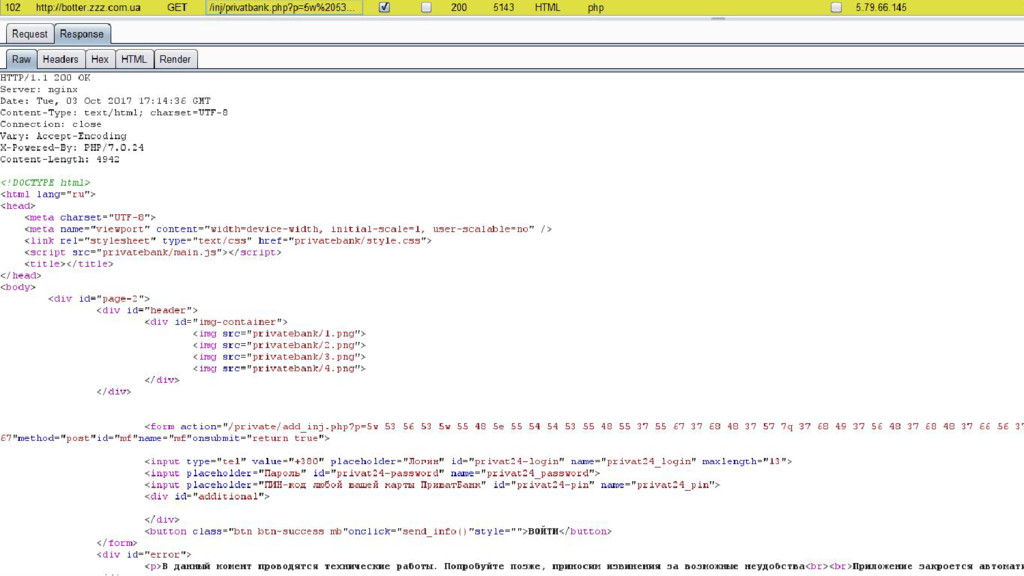Screen dimensions: 1024x576
Task: Click the meta viewport line
Action: pyautogui.click(x=288, y=229)
